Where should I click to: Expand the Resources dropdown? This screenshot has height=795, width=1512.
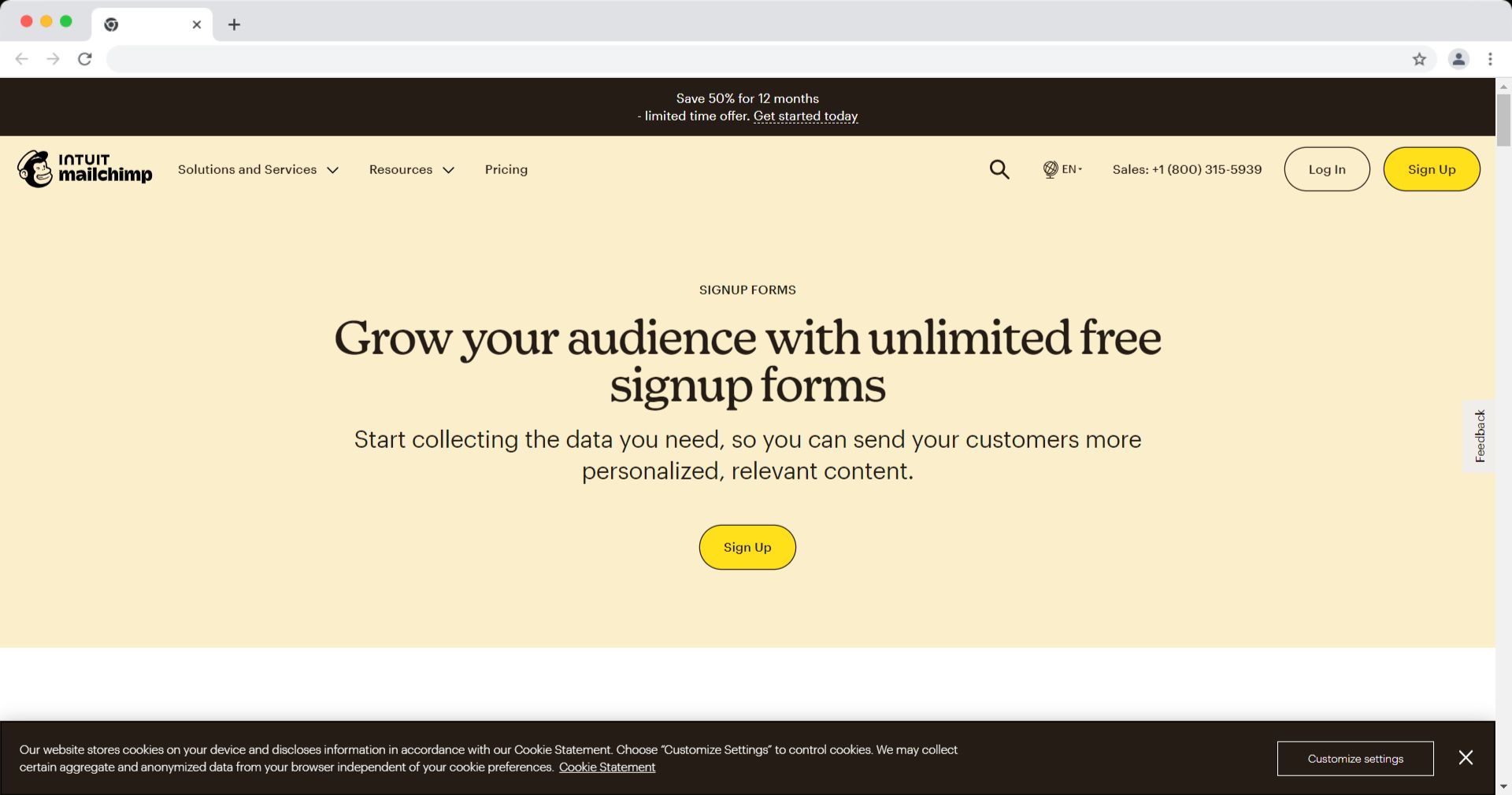pyautogui.click(x=412, y=169)
